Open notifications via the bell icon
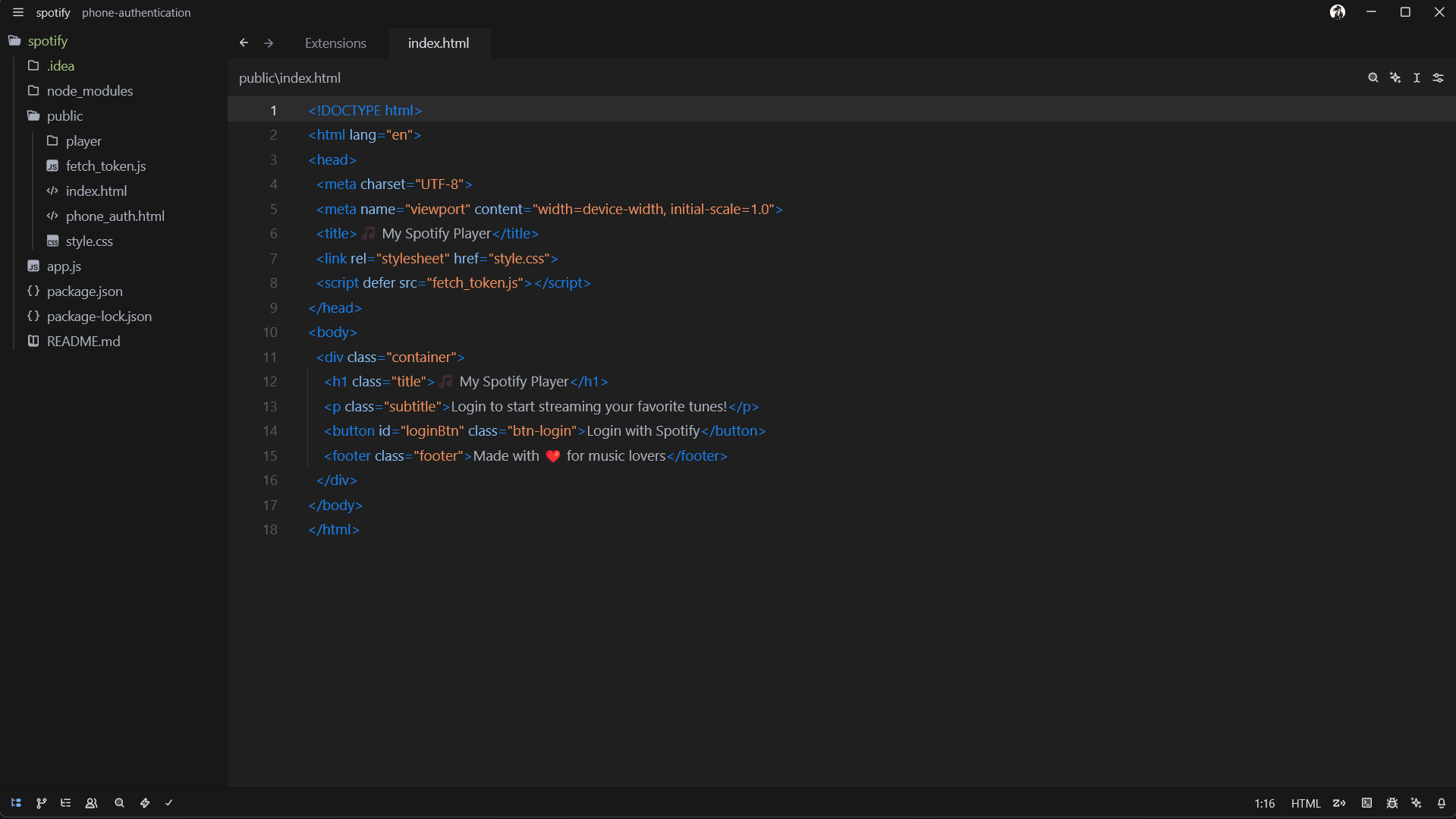This screenshot has width=1456, height=819. [1441, 803]
